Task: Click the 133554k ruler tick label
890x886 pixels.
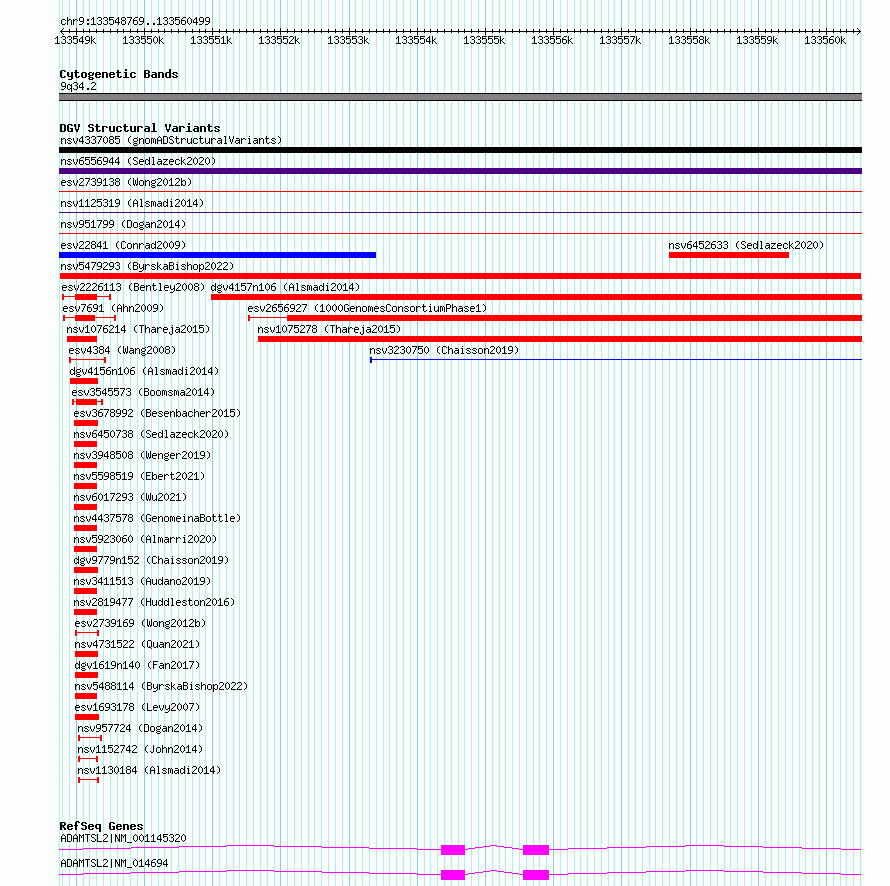Action: click(x=416, y=40)
